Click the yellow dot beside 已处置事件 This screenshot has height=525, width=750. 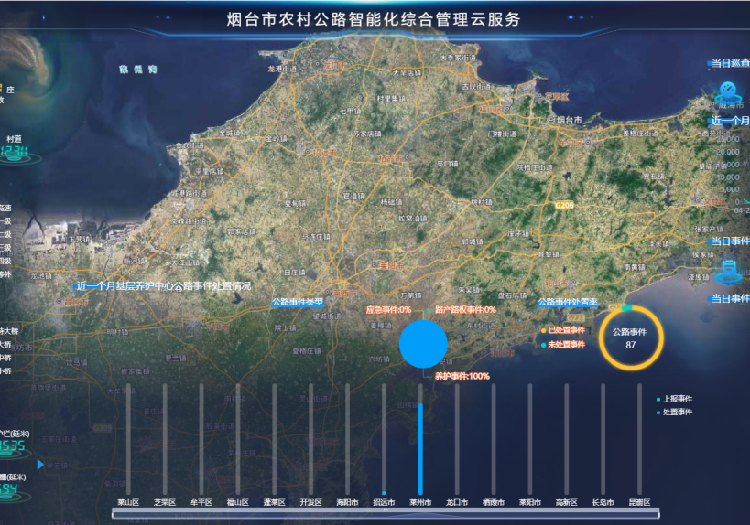point(543,330)
